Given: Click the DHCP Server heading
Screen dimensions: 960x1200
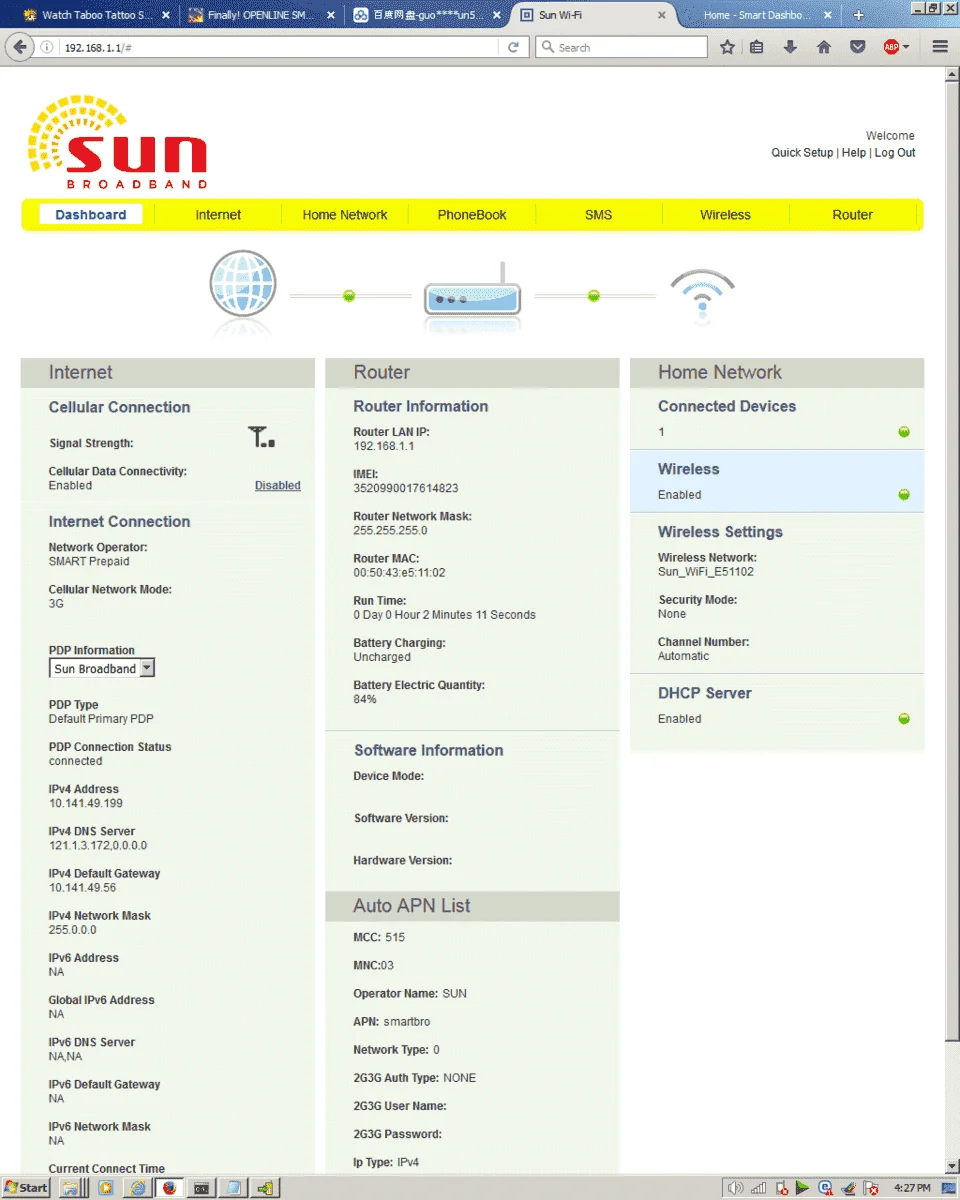Looking at the screenshot, I should 705,693.
